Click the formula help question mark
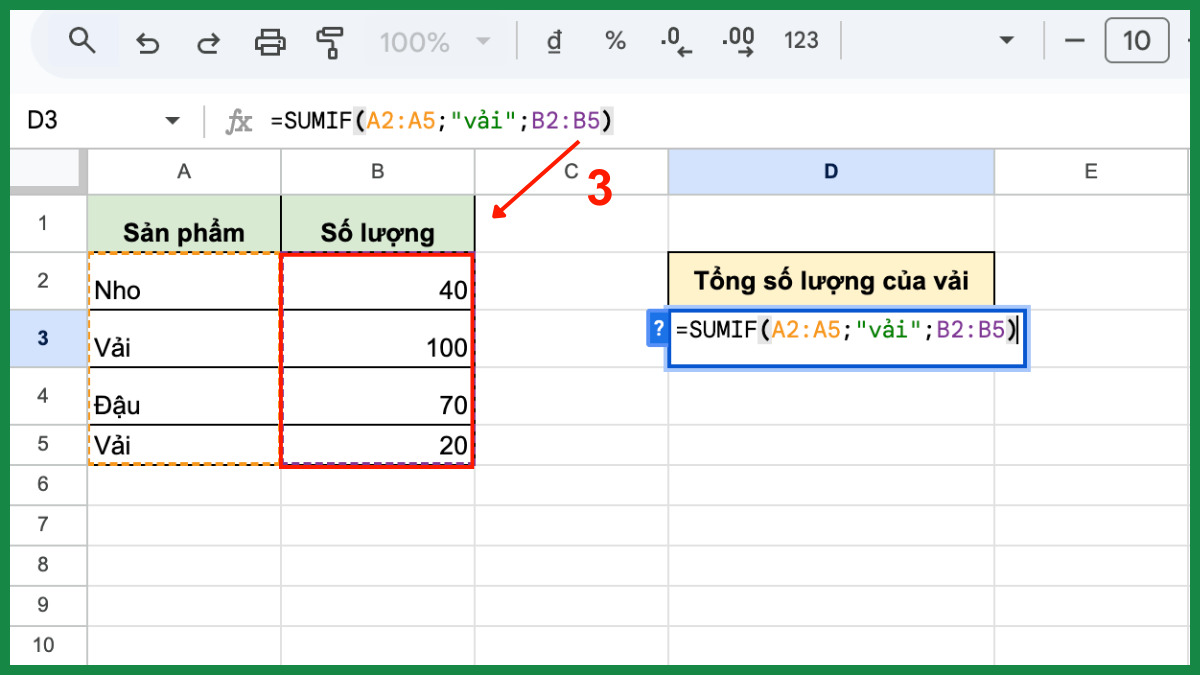 [x=658, y=329]
